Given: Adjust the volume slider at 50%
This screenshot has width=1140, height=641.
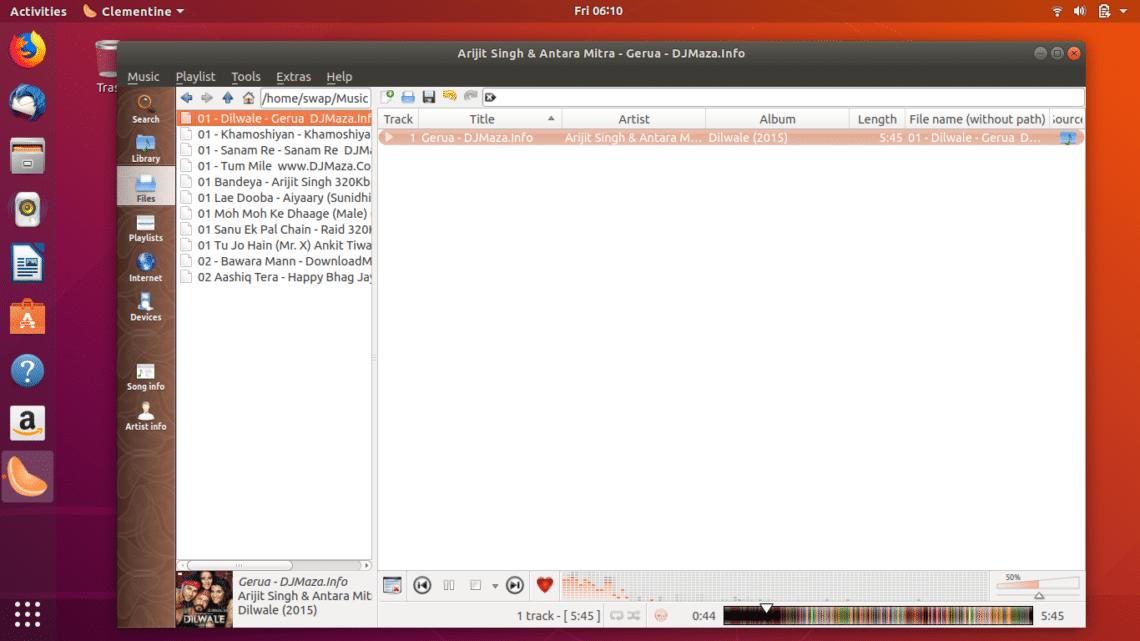Looking at the screenshot, I should pyautogui.click(x=1039, y=585).
